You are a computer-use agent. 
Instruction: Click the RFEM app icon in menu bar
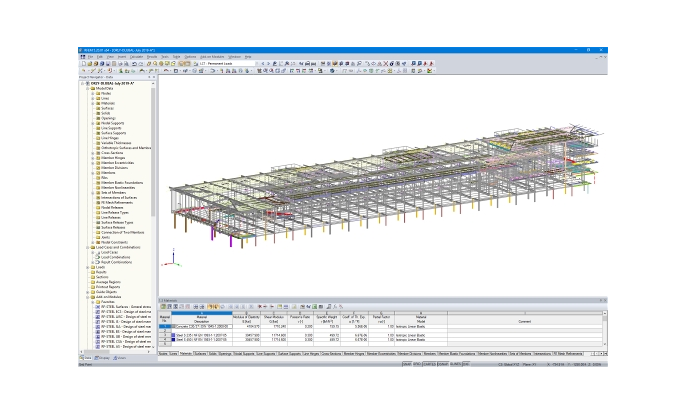click(83, 57)
